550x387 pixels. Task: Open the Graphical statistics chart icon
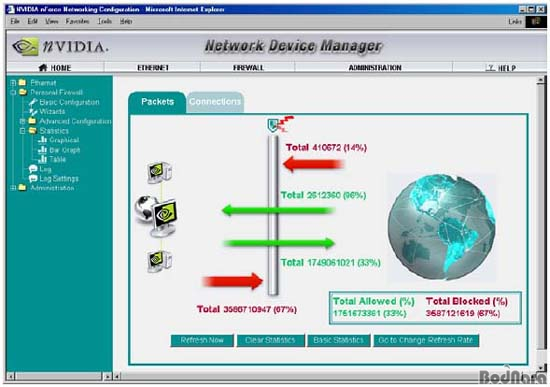point(42,140)
